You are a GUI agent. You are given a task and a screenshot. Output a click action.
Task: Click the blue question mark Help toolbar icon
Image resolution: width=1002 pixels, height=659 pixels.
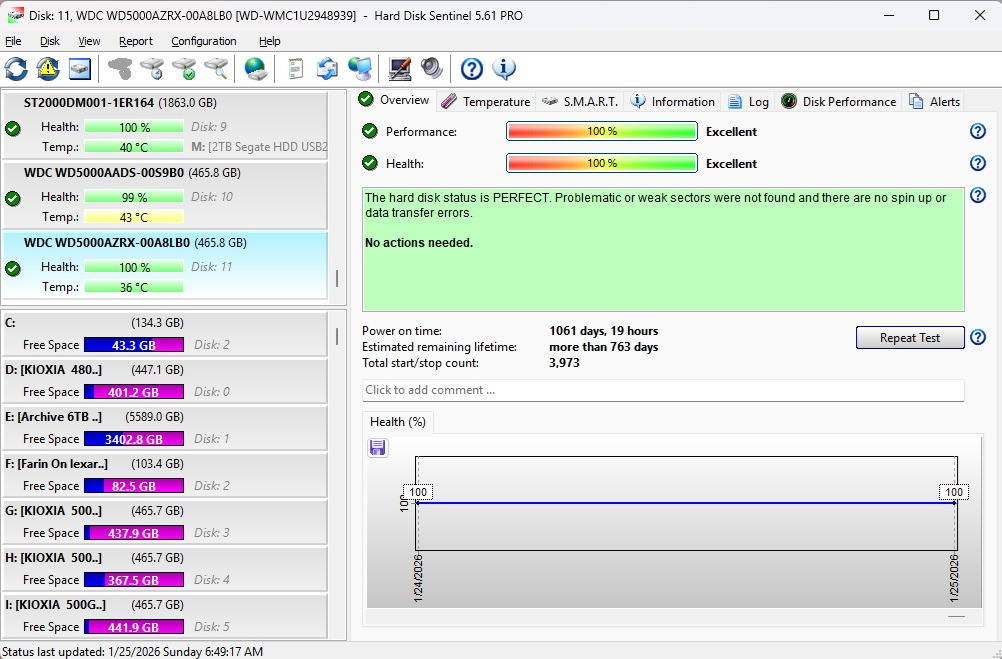pos(471,69)
